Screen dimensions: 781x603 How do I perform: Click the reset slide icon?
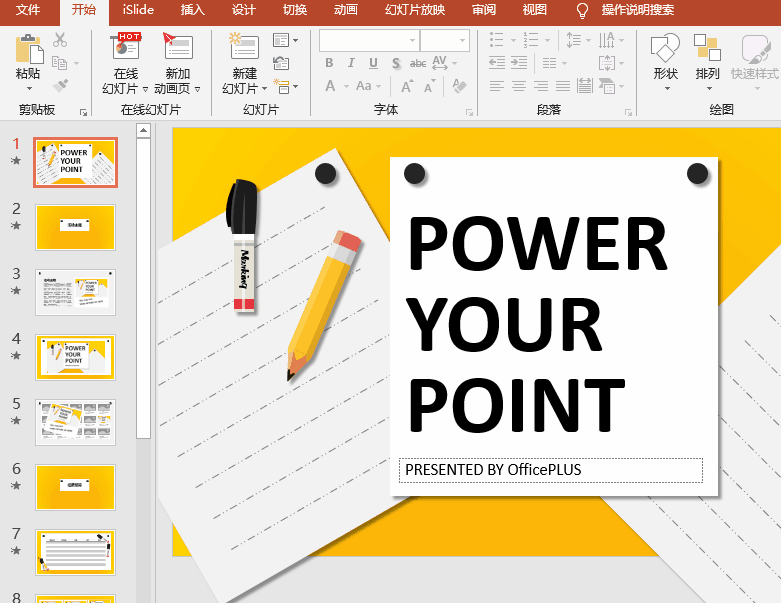(x=281, y=63)
